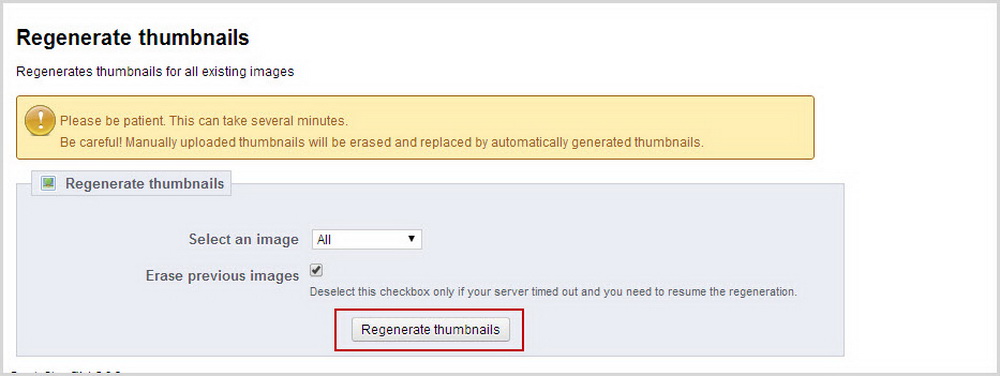Click the Be careful! manually uploaded thumbnails warning

click(381, 142)
